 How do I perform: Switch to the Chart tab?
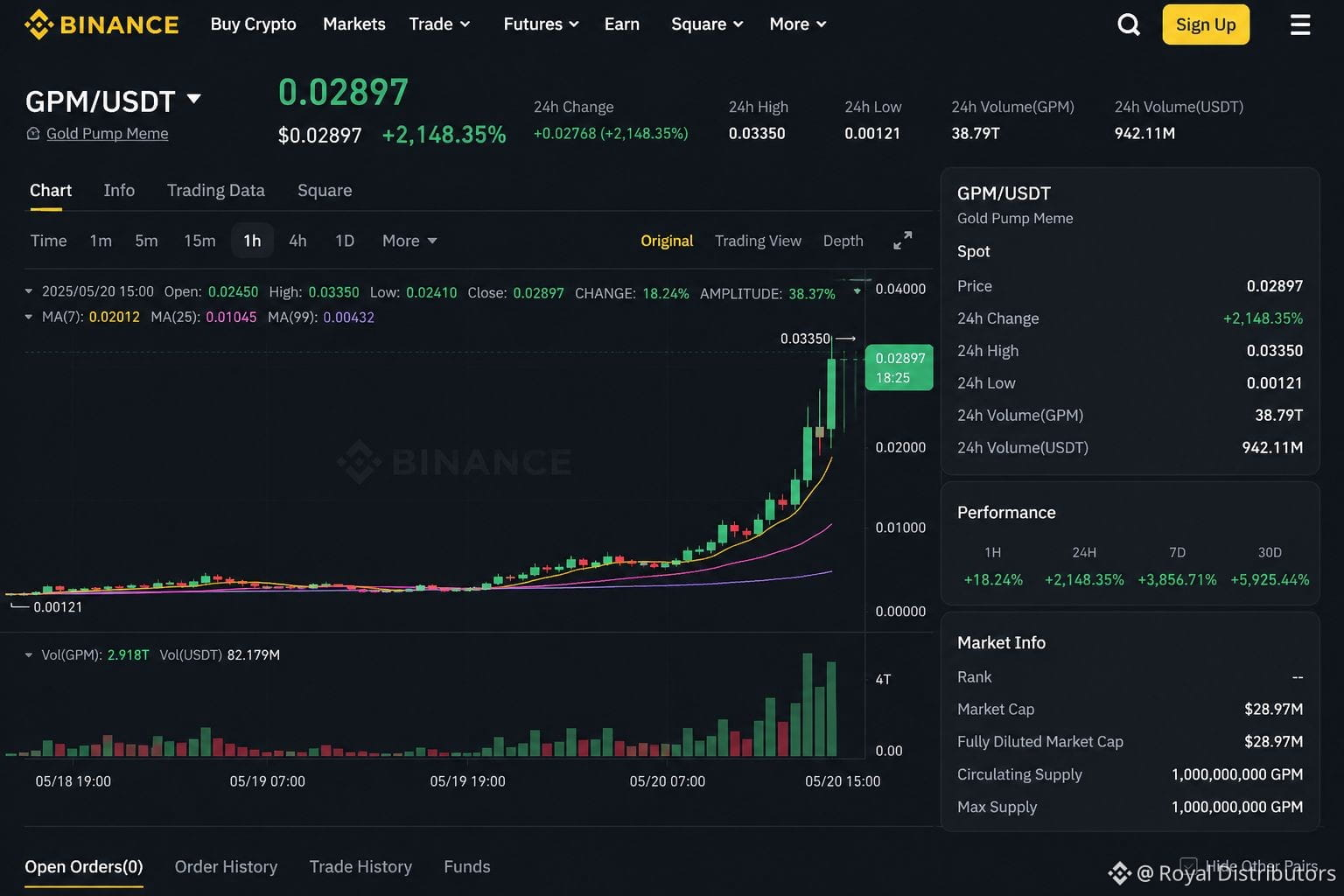[51, 191]
